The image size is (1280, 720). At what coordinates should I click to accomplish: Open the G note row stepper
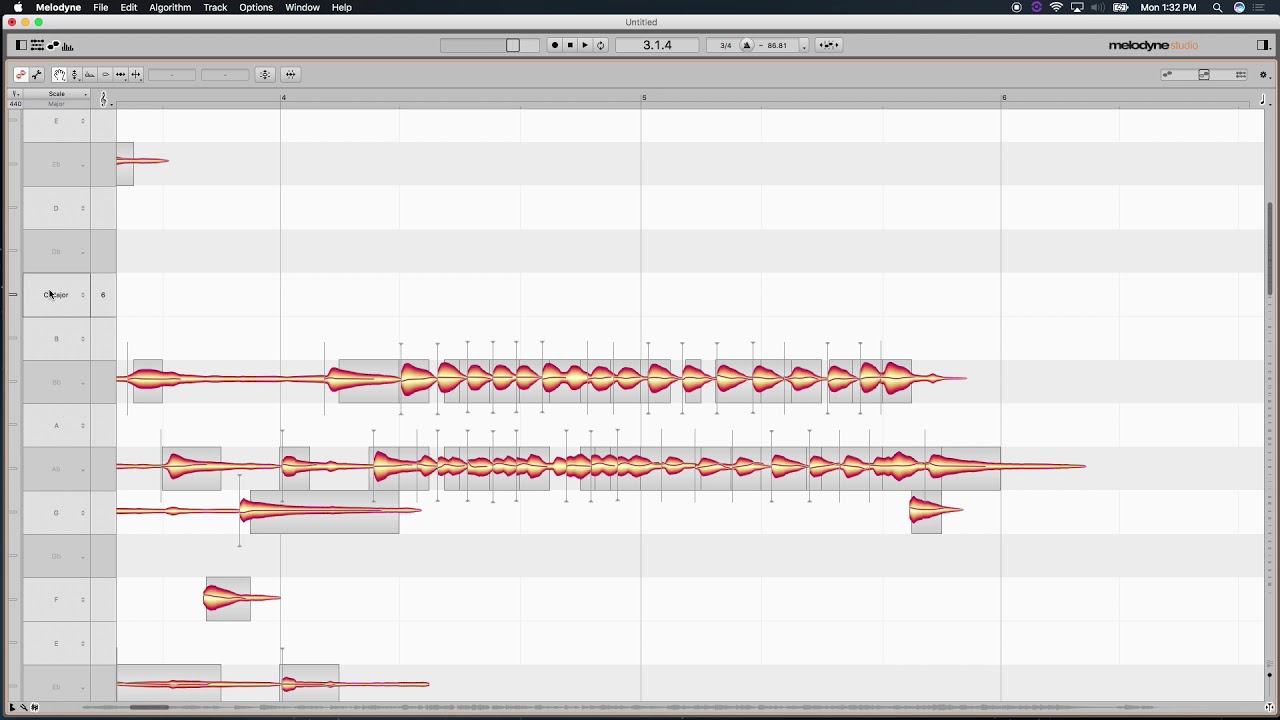(x=83, y=513)
